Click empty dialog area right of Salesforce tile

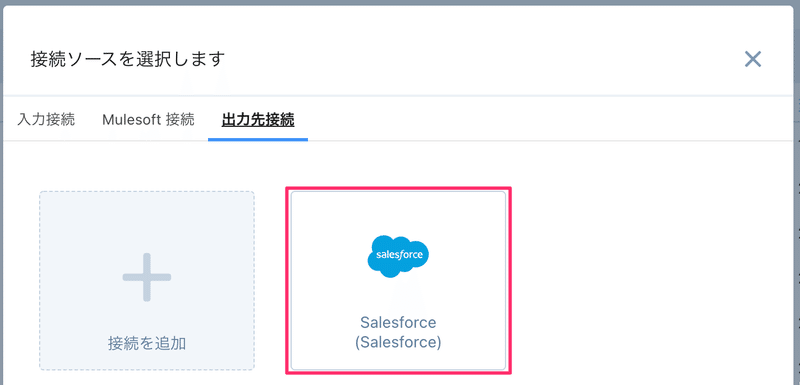tap(648, 280)
